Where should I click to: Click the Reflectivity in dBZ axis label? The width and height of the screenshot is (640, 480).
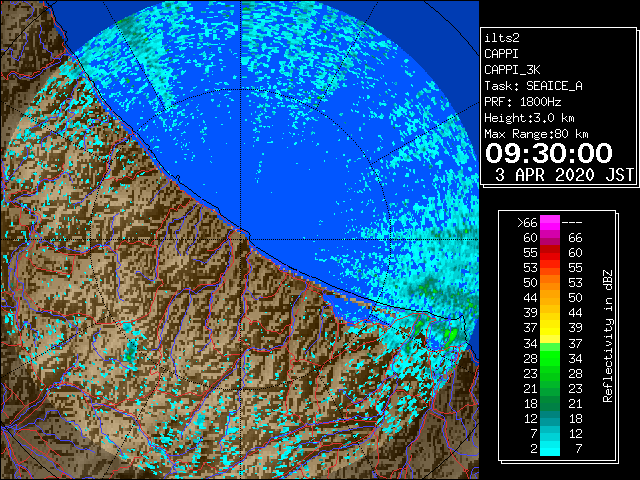[608, 336]
